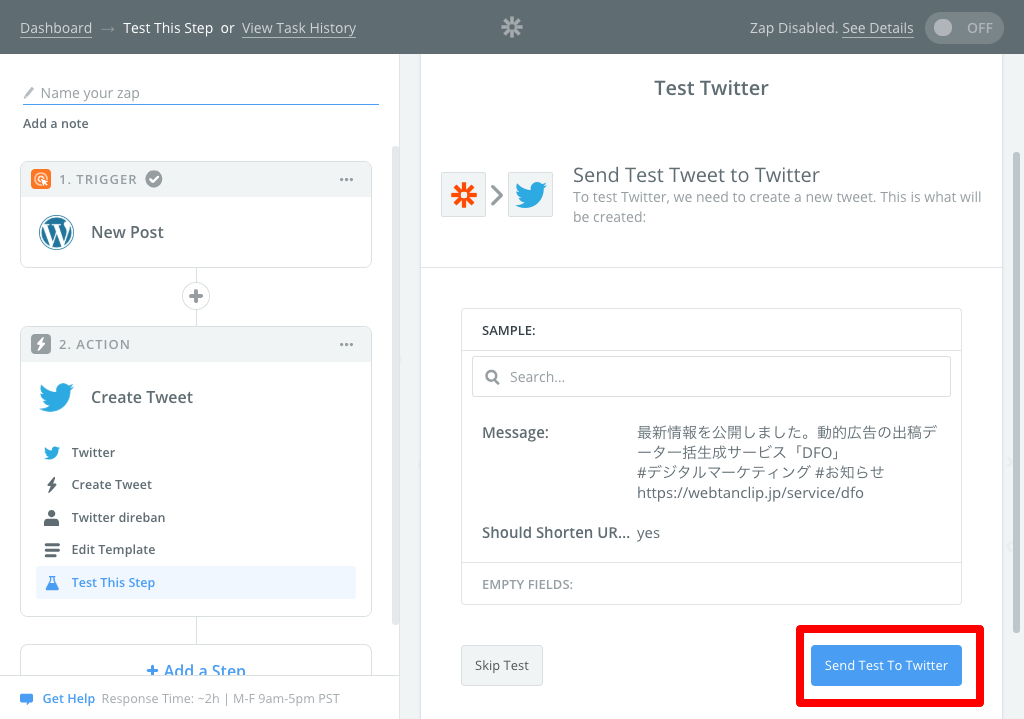The image size is (1024, 719).
Task: Click the Test This Step breadcrumb text
Action: pos(168,28)
